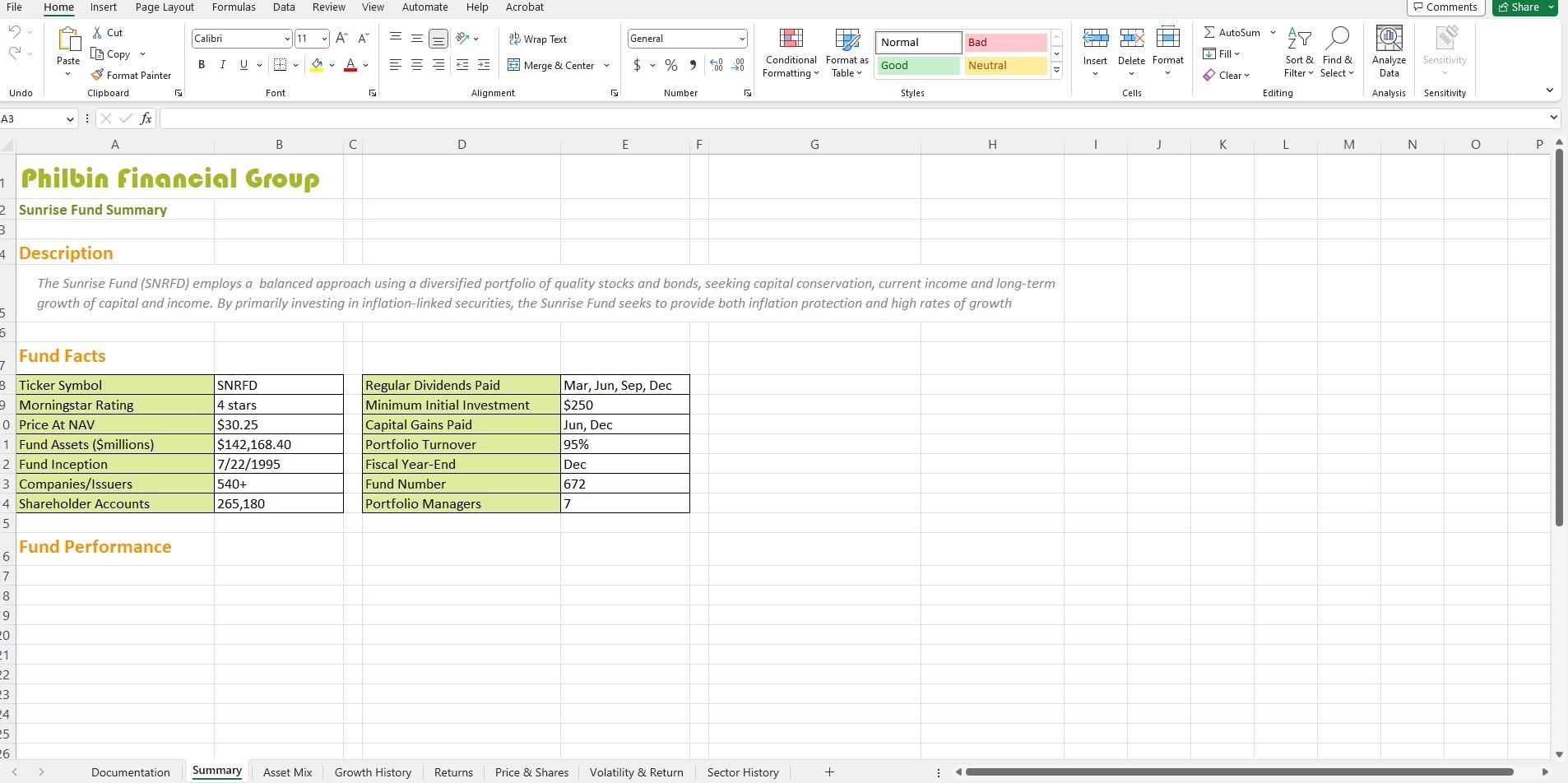Expand Merge & Center options arrow
Viewport: 1568px width, 783px height.
pyautogui.click(x=607, y=65)
